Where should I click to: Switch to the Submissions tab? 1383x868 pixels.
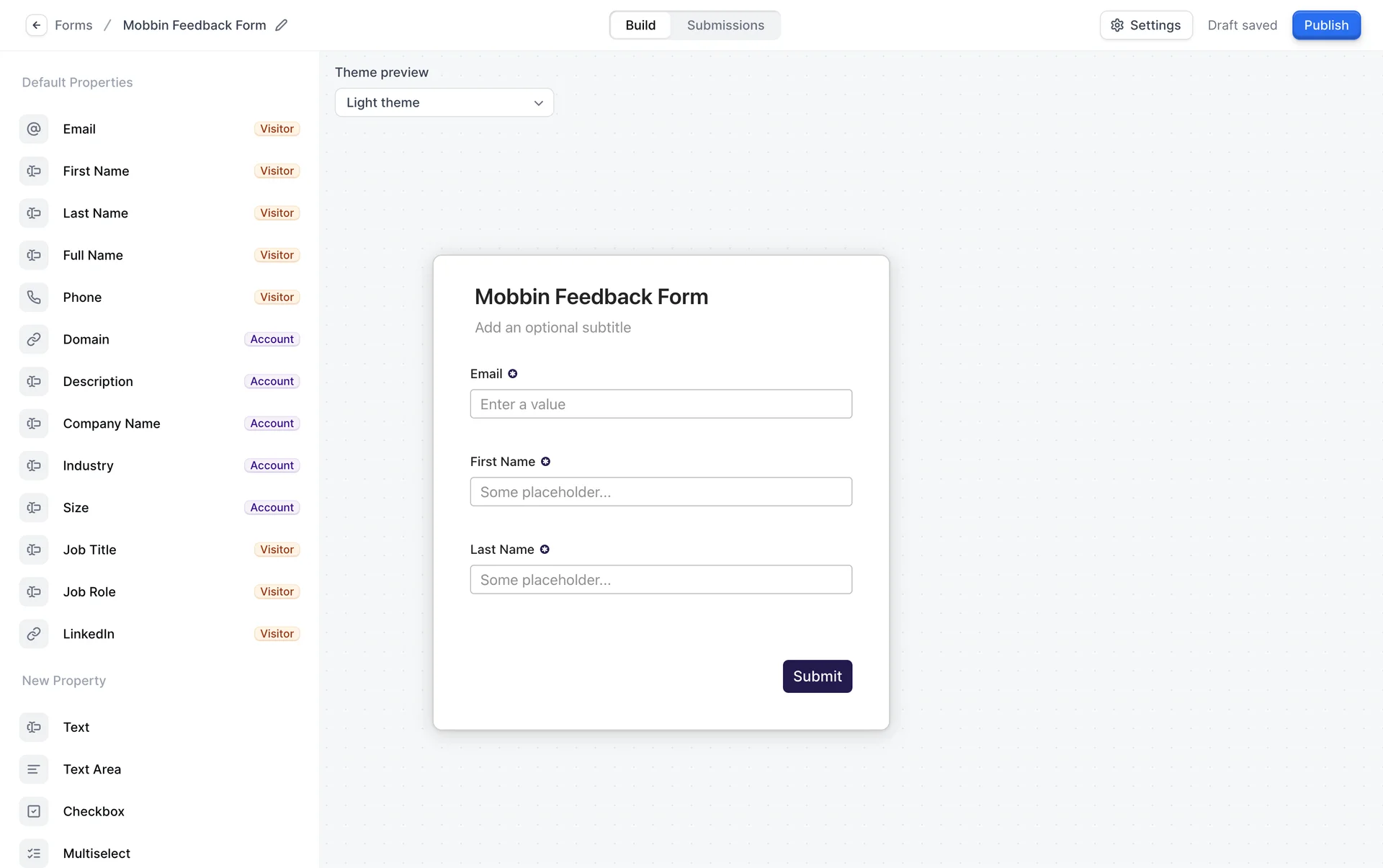pos(725,25)
